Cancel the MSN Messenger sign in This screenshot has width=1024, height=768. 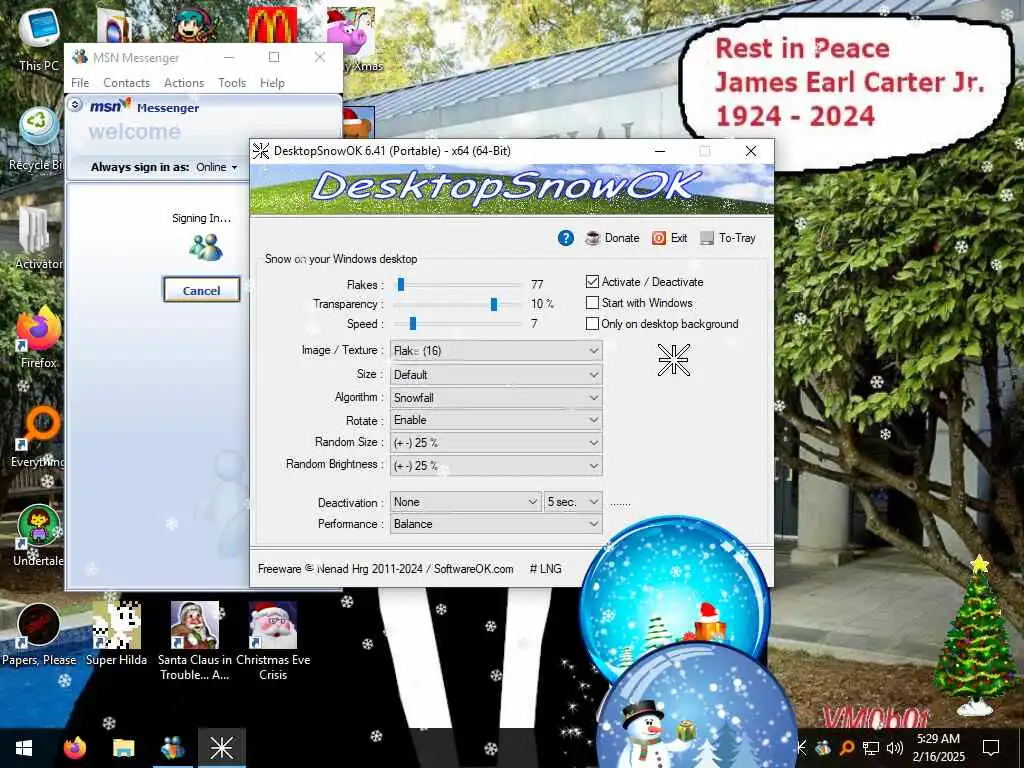click(201, 290)
